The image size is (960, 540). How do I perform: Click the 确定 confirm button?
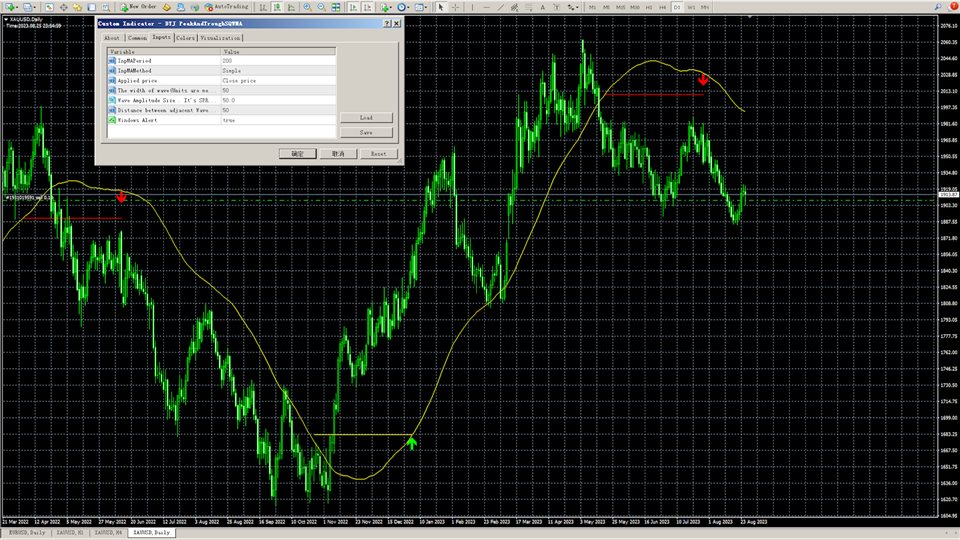click(x=298, y=154)
